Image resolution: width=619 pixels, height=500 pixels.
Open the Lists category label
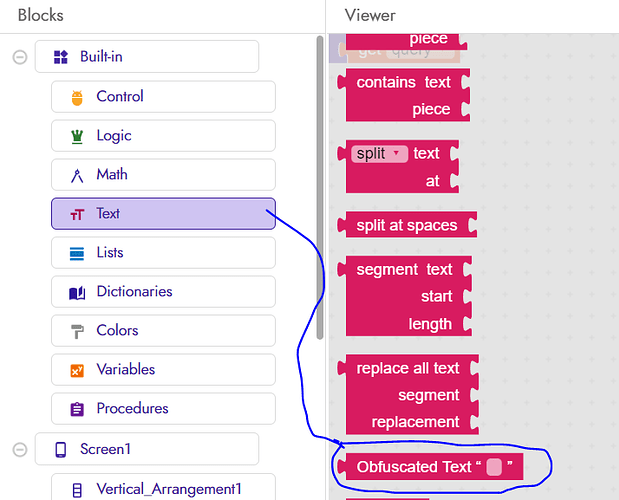pyautogui.click(x=110, y=253)
